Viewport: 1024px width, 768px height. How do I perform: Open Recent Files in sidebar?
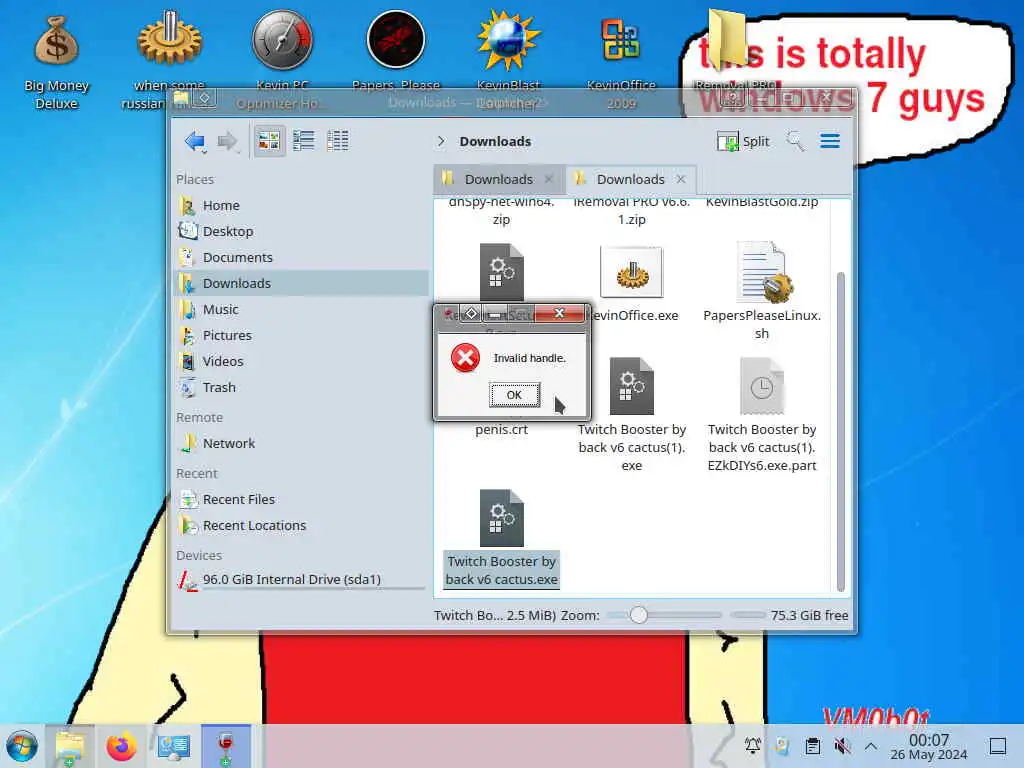(x=302, y=500)
